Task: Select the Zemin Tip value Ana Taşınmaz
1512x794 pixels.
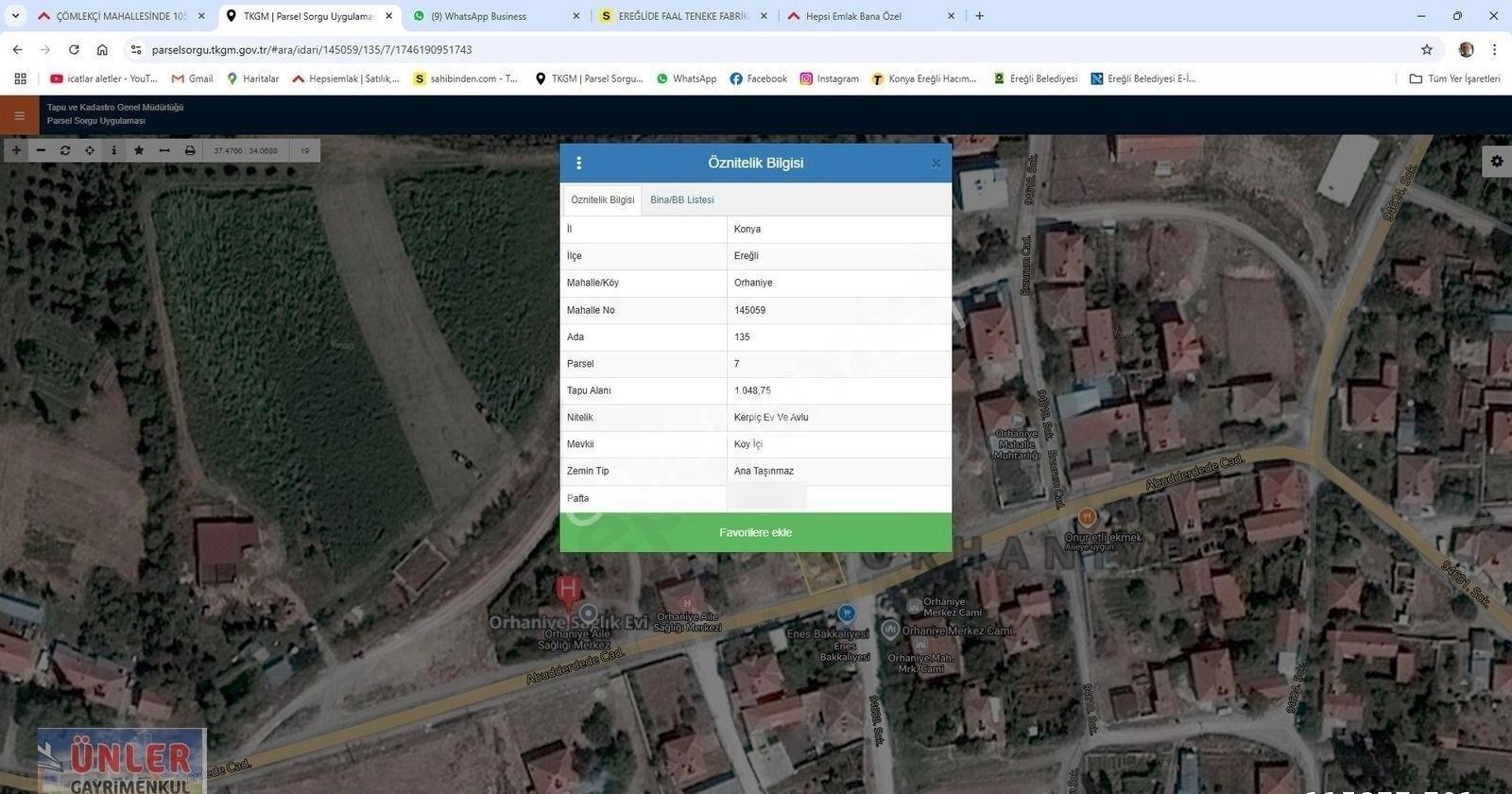Action: point(764,471)
